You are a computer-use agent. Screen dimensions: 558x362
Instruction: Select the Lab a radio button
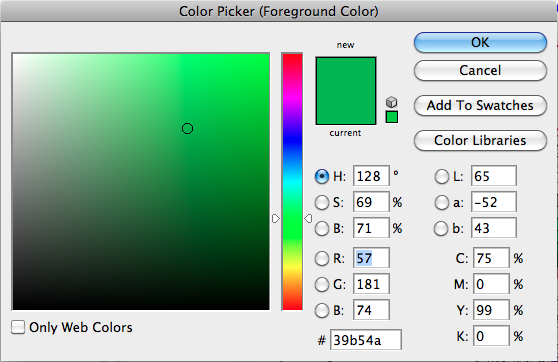coord(442,203)
